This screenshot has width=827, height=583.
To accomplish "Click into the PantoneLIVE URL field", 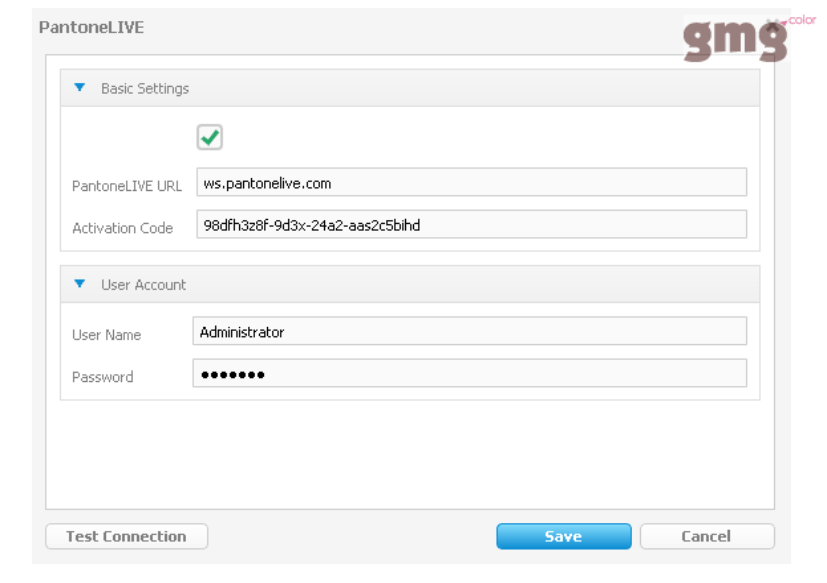I will click(x=472, y=183).
